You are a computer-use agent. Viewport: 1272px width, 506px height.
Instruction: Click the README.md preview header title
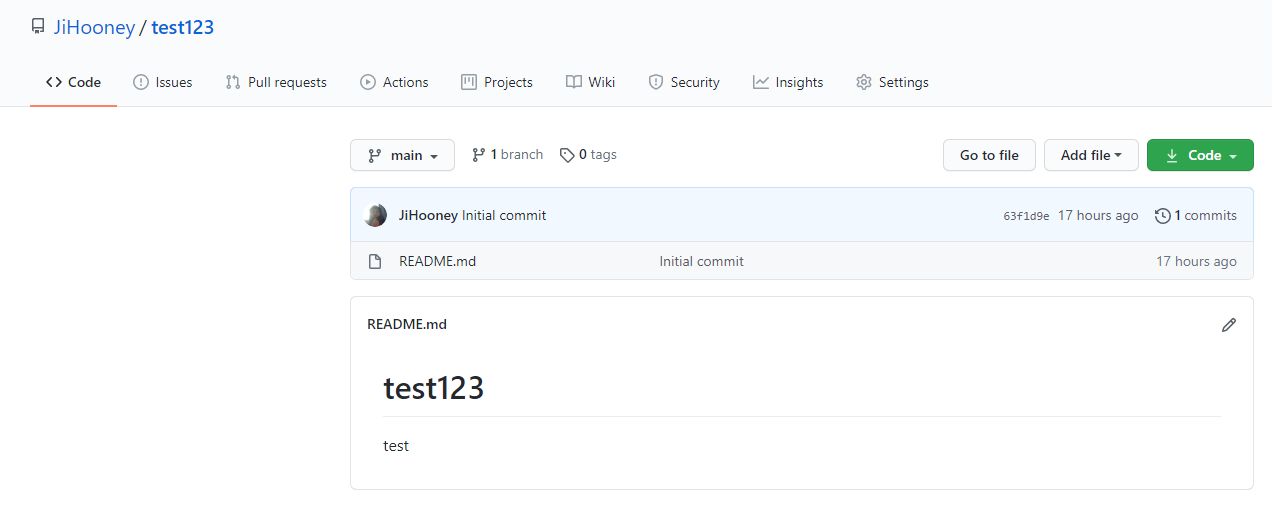407,324
